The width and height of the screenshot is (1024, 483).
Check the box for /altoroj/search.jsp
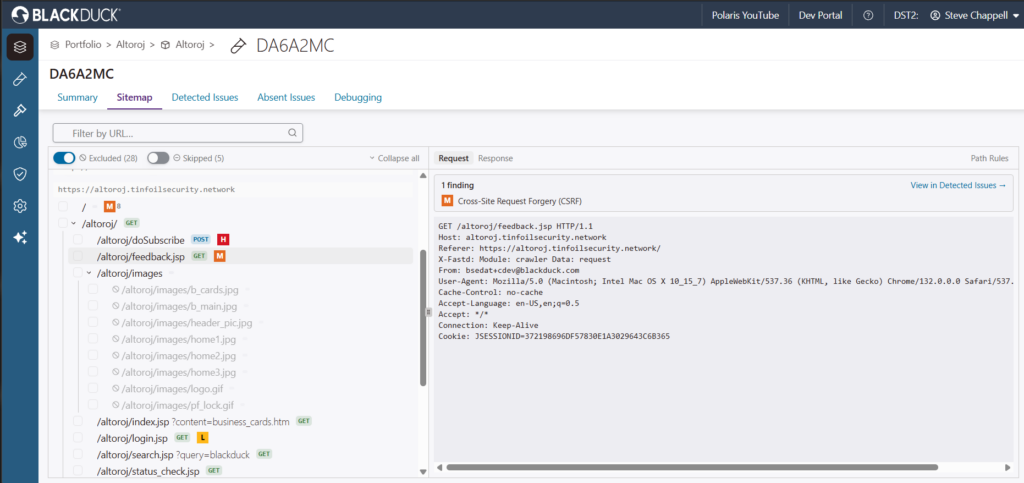[78, 454]
